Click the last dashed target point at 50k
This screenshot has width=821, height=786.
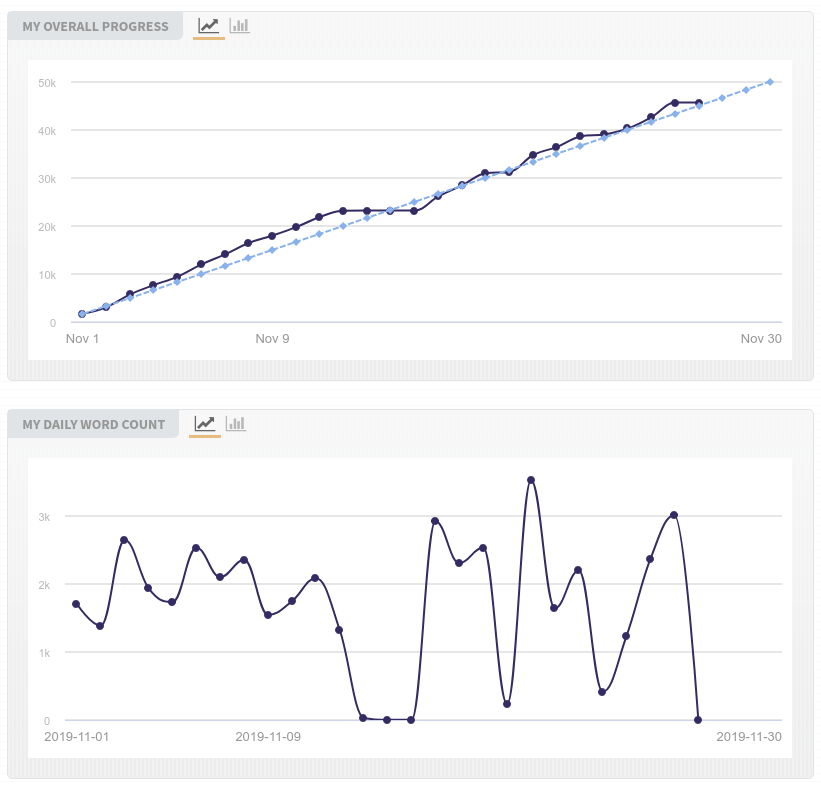point(770,82)
